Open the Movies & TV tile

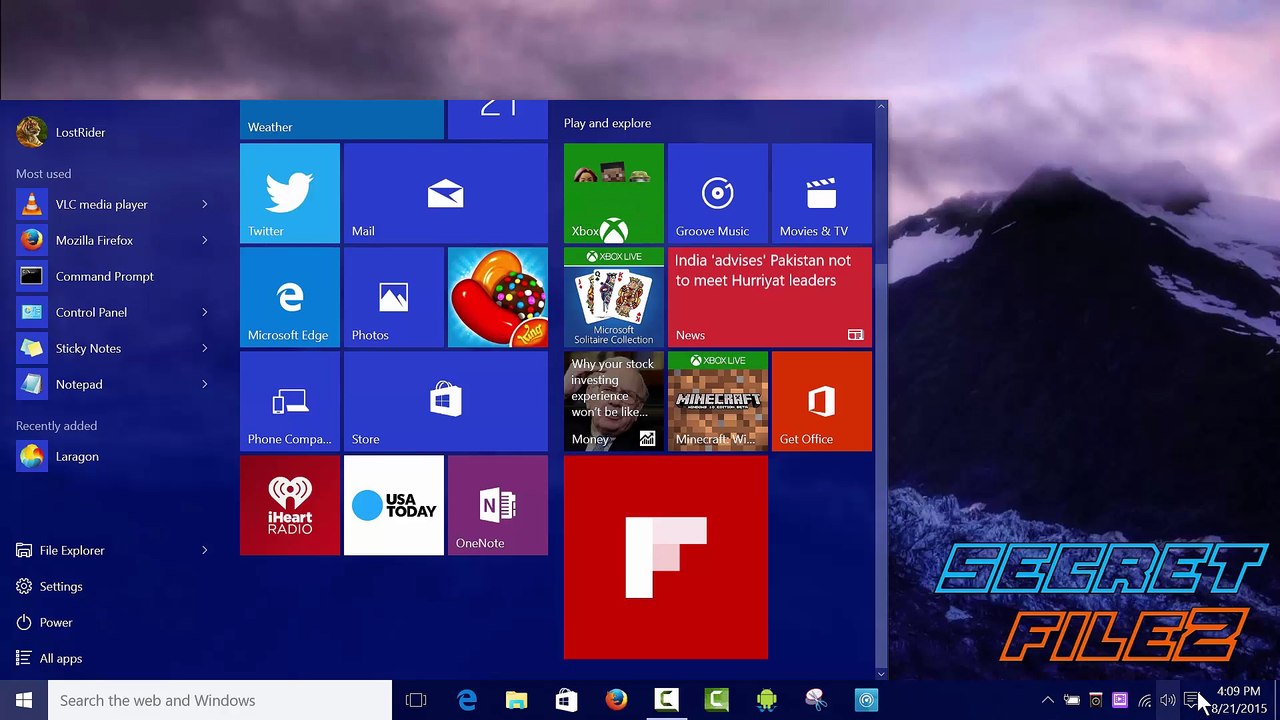click(822, 193)
